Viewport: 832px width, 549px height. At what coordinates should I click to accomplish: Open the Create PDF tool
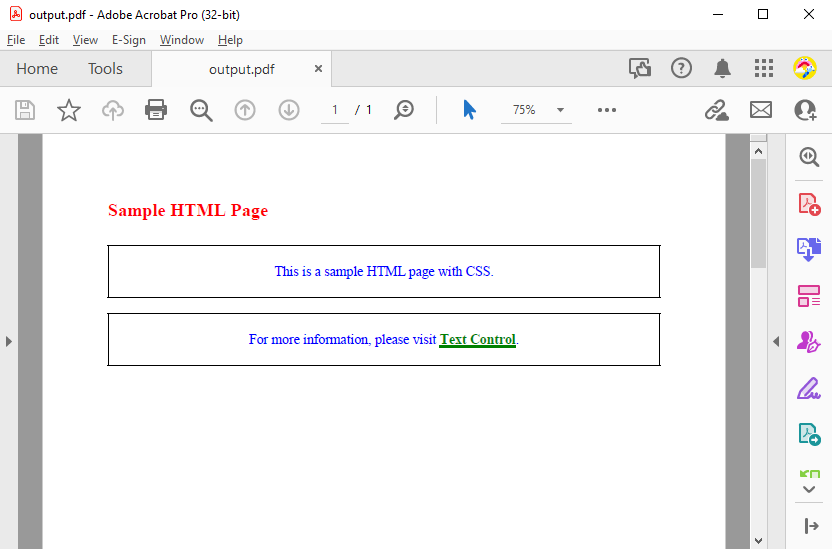click(x=809, y=204)
